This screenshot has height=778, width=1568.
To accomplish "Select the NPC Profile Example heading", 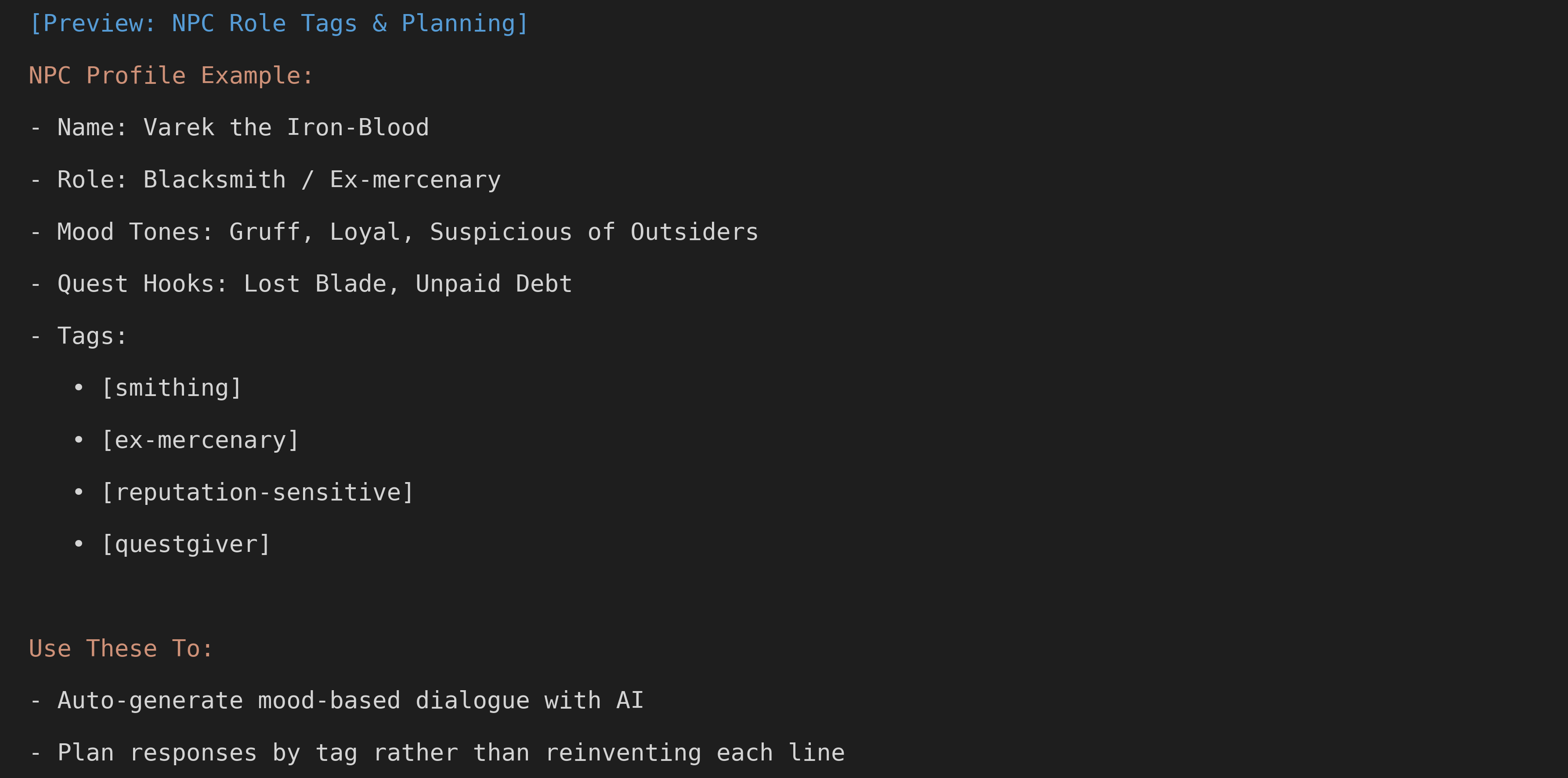I will (x=171, y=76).
